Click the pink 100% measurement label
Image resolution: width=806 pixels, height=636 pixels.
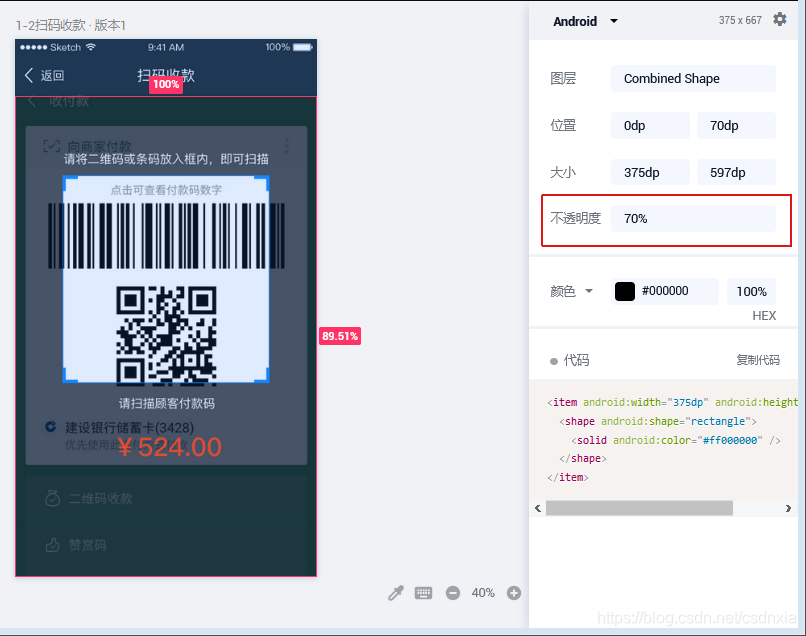pyautogui.click(x=166, y=84)
